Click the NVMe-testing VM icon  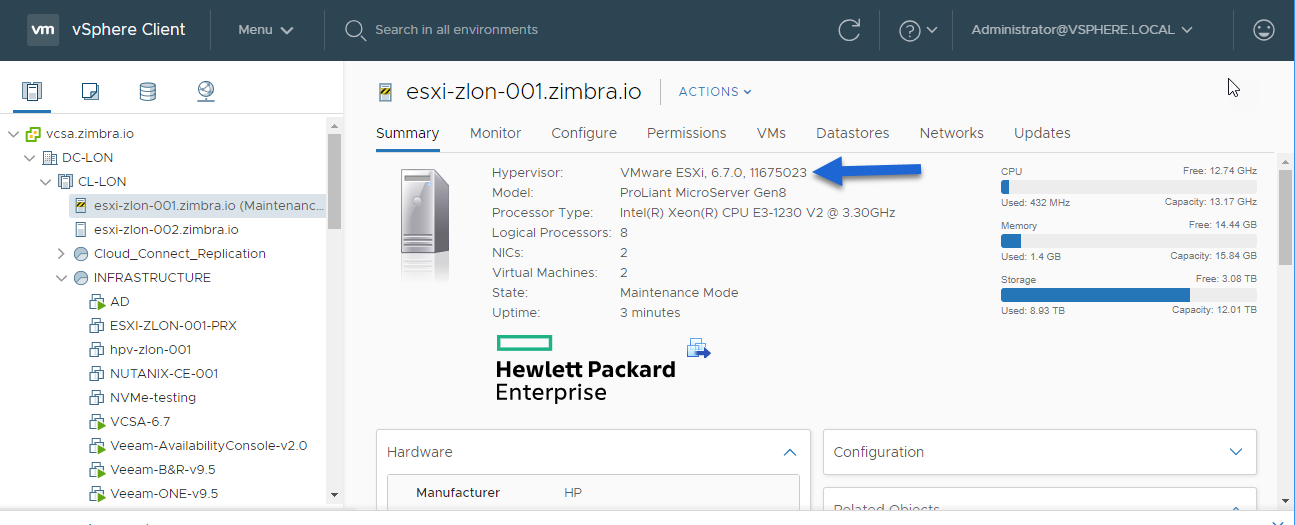click(x=97, y=398)
